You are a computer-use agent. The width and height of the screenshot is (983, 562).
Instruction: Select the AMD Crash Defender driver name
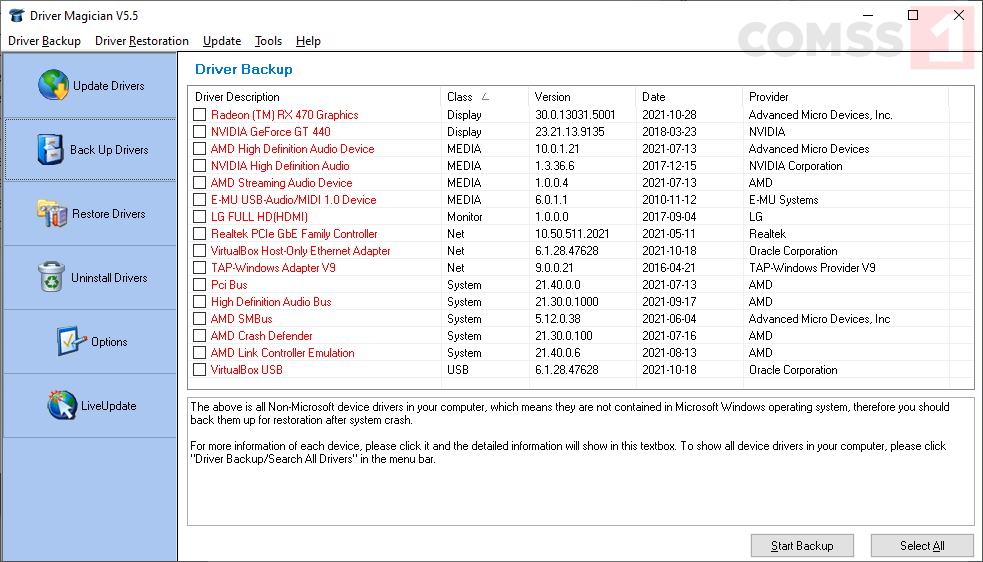tap(261, 336)
